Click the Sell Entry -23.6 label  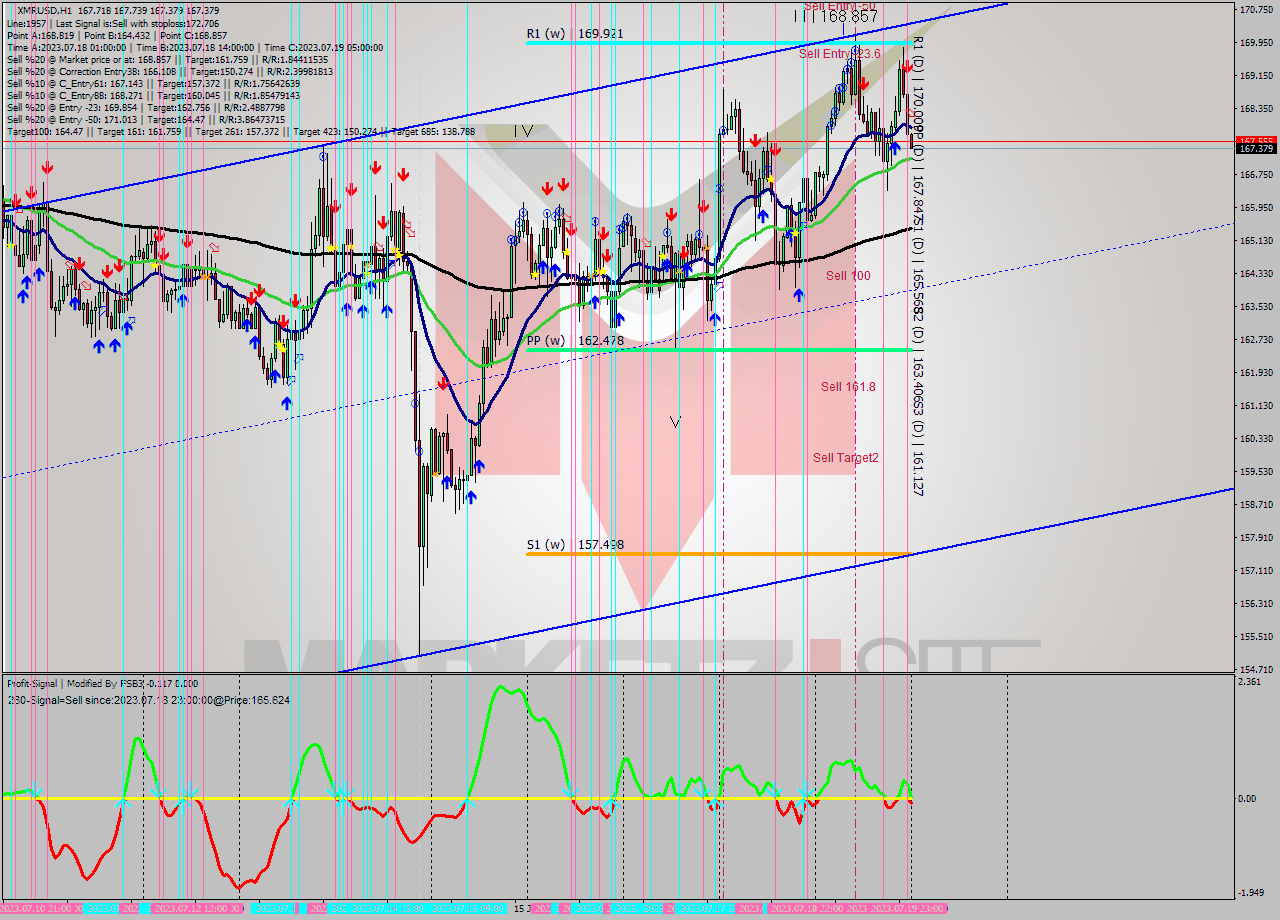(x=839, y=54)
